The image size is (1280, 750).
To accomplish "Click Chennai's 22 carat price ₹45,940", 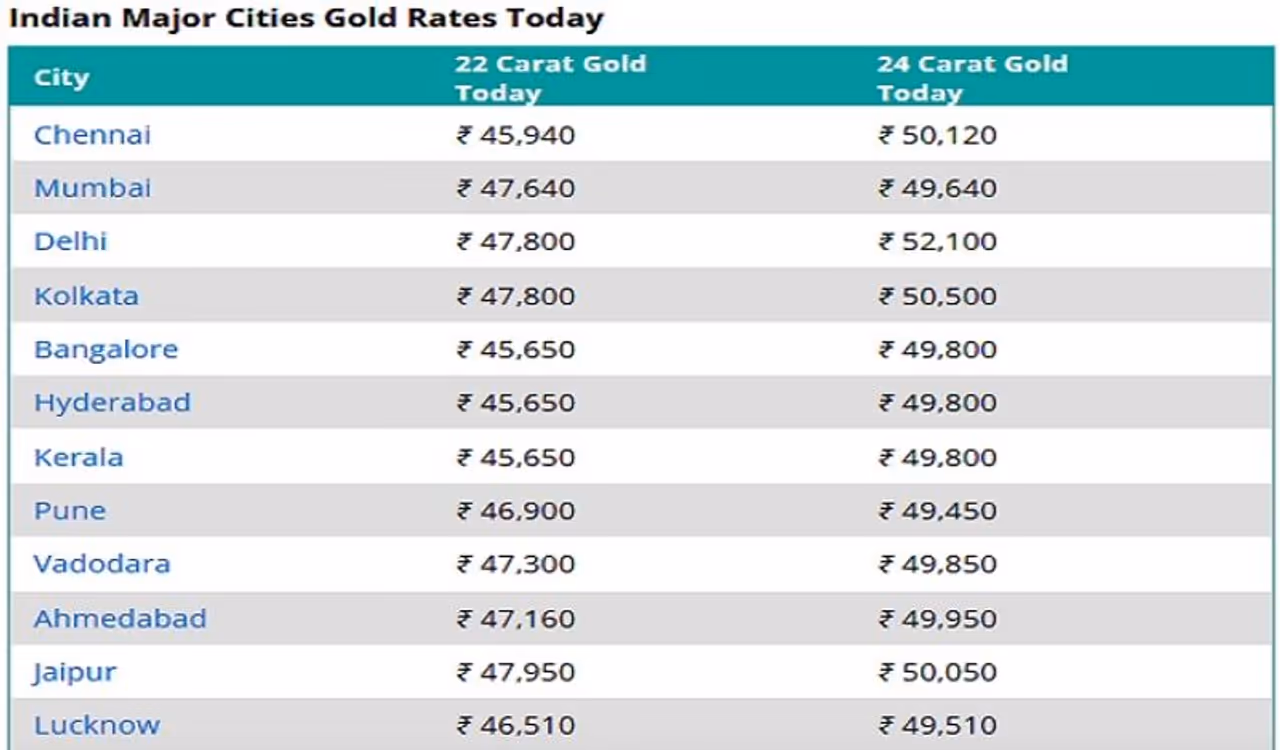I will coord(516,135).
